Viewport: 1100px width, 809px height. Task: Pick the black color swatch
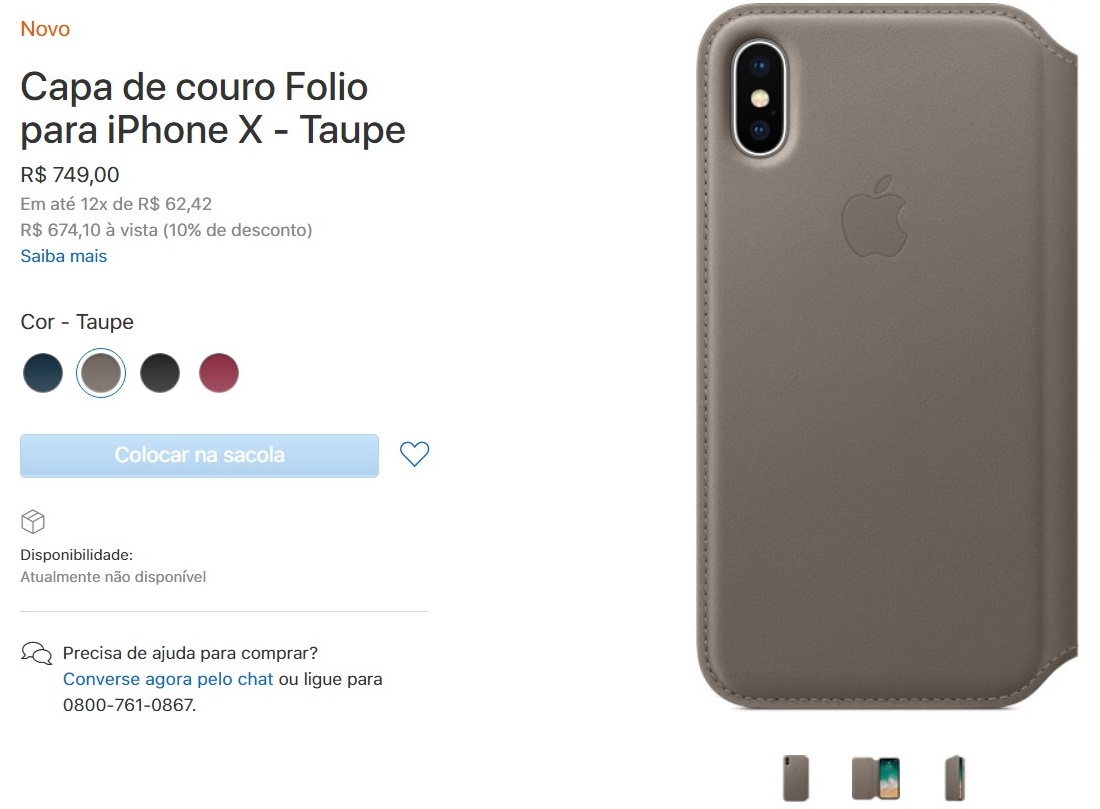[160, 373]
